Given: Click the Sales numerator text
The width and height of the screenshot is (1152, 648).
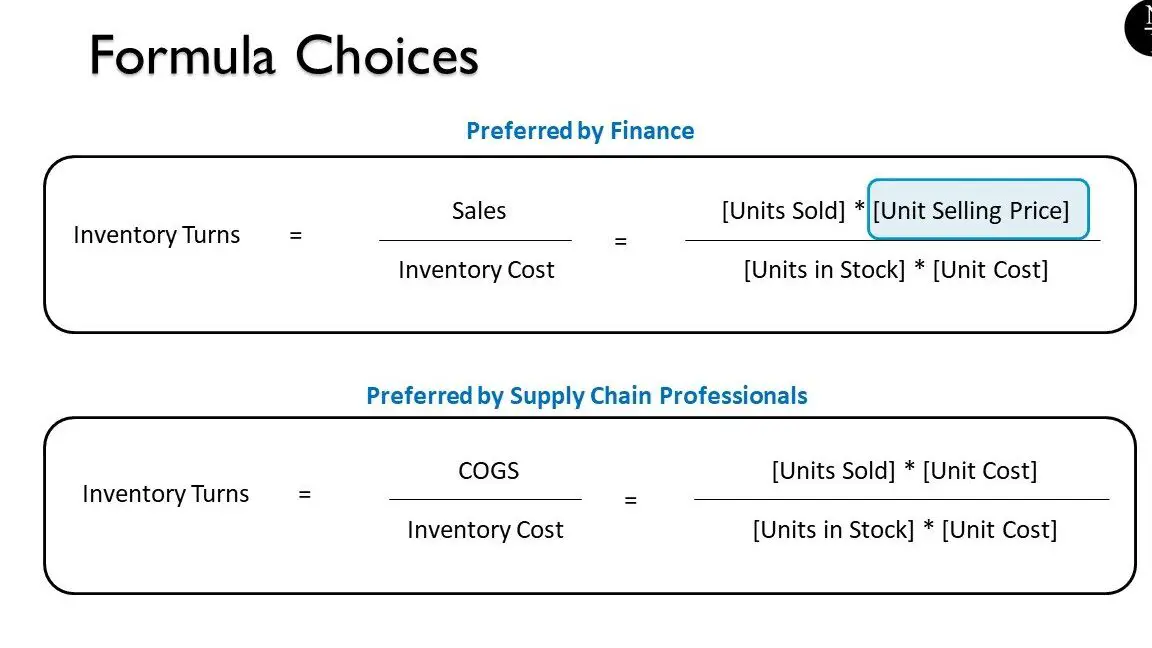Looking at the screenshot, I should pyautogui.click(x=478, y=211).
